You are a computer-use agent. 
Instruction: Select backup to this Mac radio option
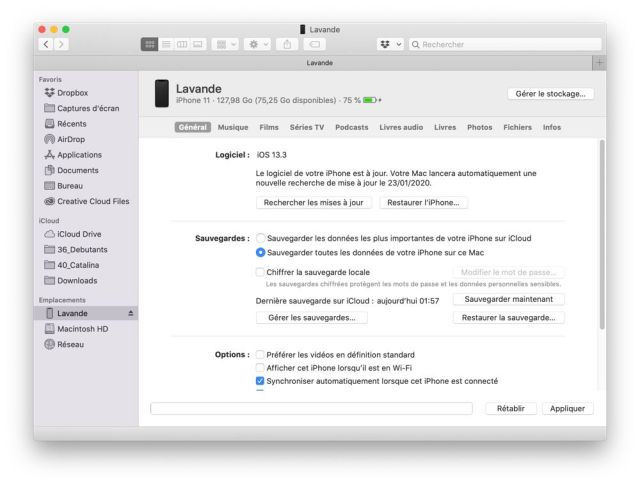(x=260, y=252)
